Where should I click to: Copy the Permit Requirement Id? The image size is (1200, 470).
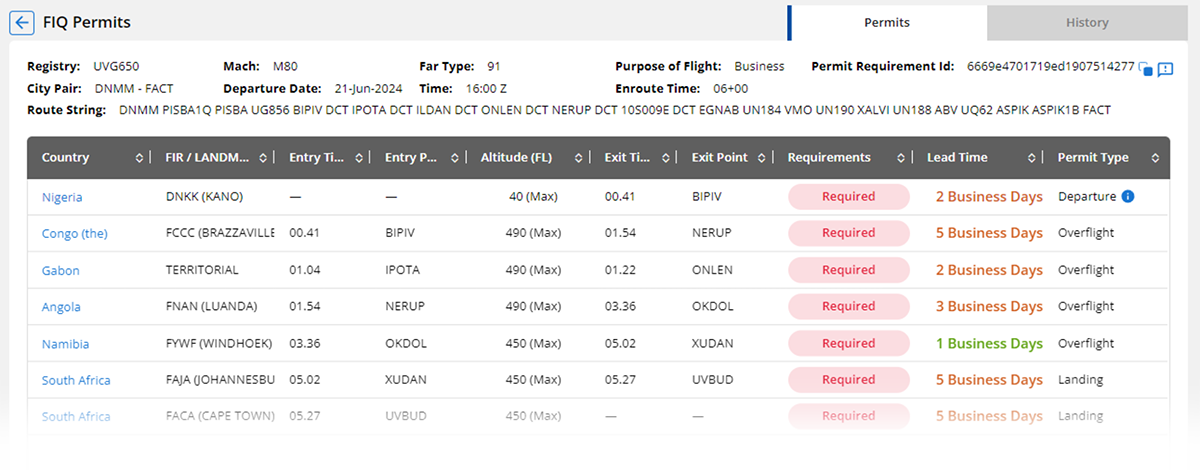[x=1147, y=69]
